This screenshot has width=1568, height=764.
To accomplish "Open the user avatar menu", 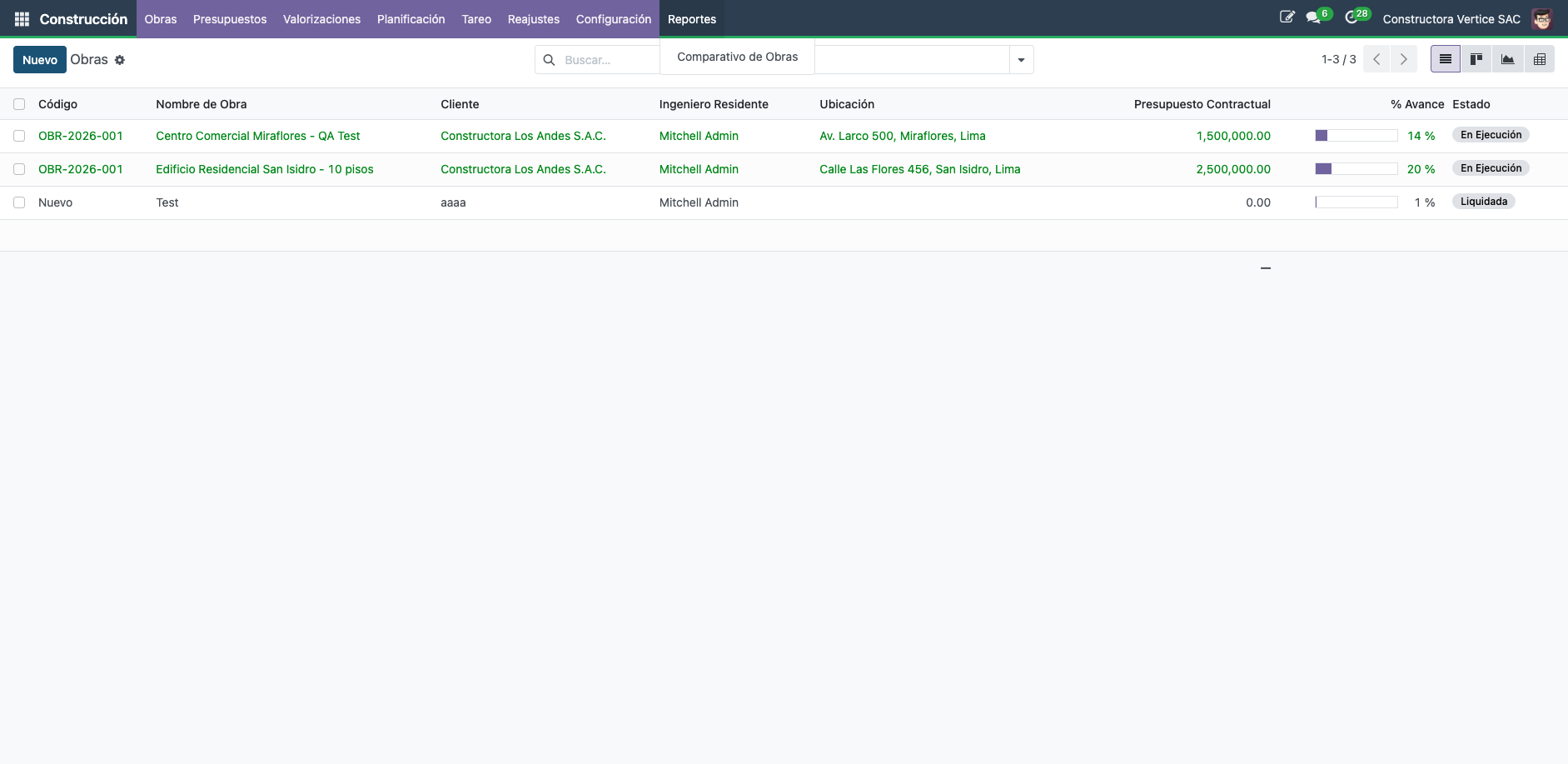I will pyautogui.click(x=1542, y=18).
